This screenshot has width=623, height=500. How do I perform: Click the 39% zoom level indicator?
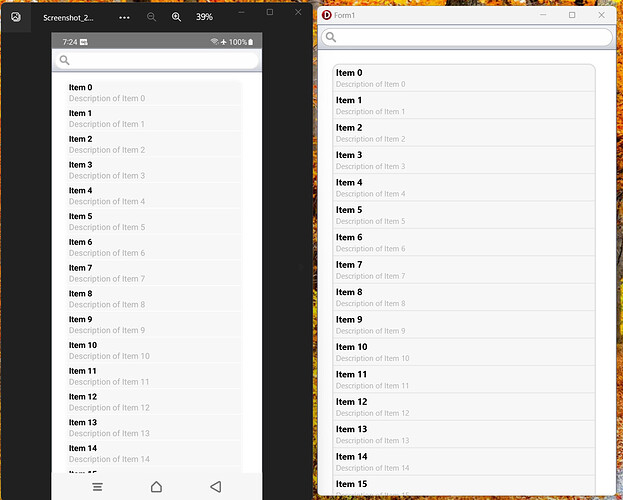pyautogui.click(x=204, y=17)
